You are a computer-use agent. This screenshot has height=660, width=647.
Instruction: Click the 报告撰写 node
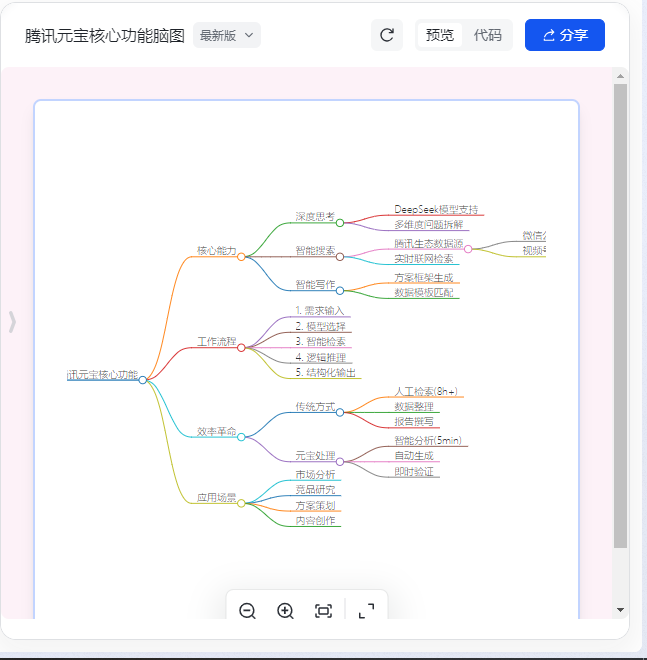tap(414, 422)
